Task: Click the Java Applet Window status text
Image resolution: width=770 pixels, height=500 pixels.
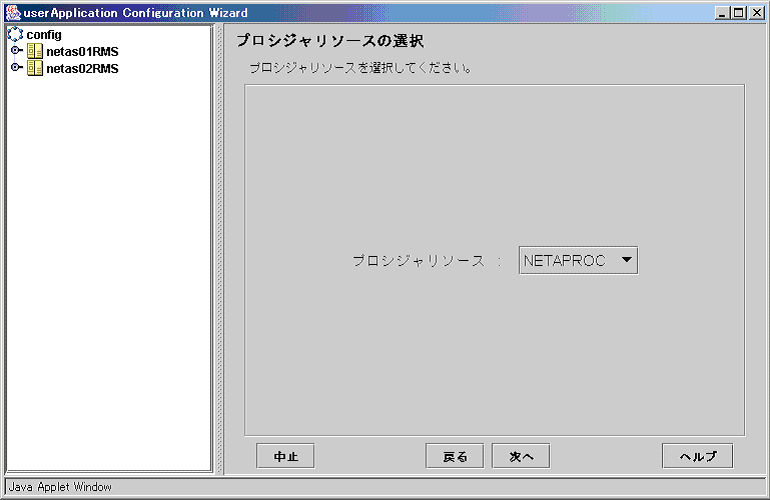Action: coord(60,487)
